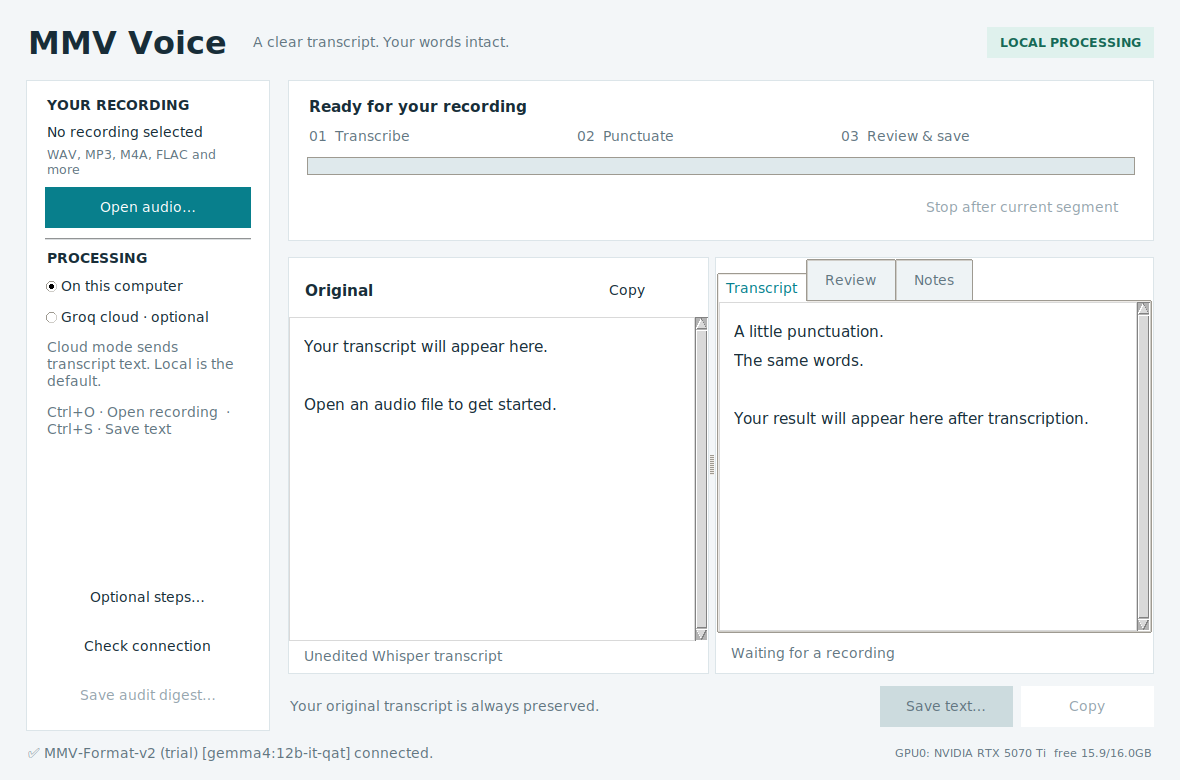1180x780 pixels.
Task: Copy the Original transcript via header Copy
Action: (627, 290)
